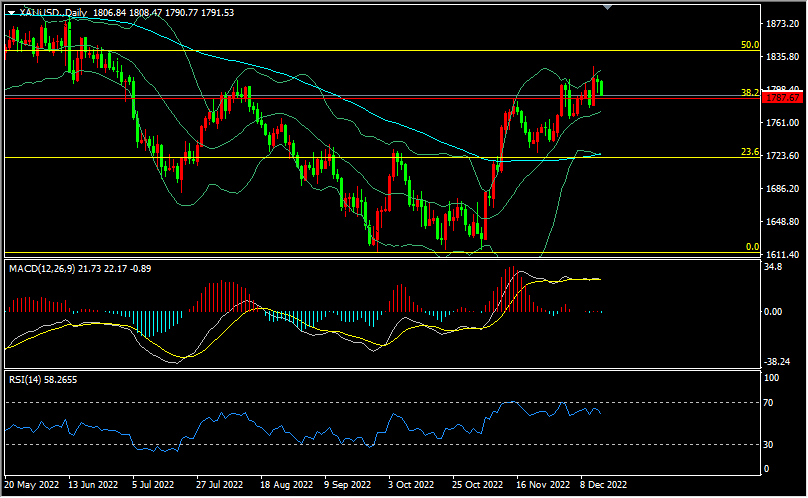Click the 20 May 2022 date label
This screenshot has width=808, height=498.
coord(30,485)
